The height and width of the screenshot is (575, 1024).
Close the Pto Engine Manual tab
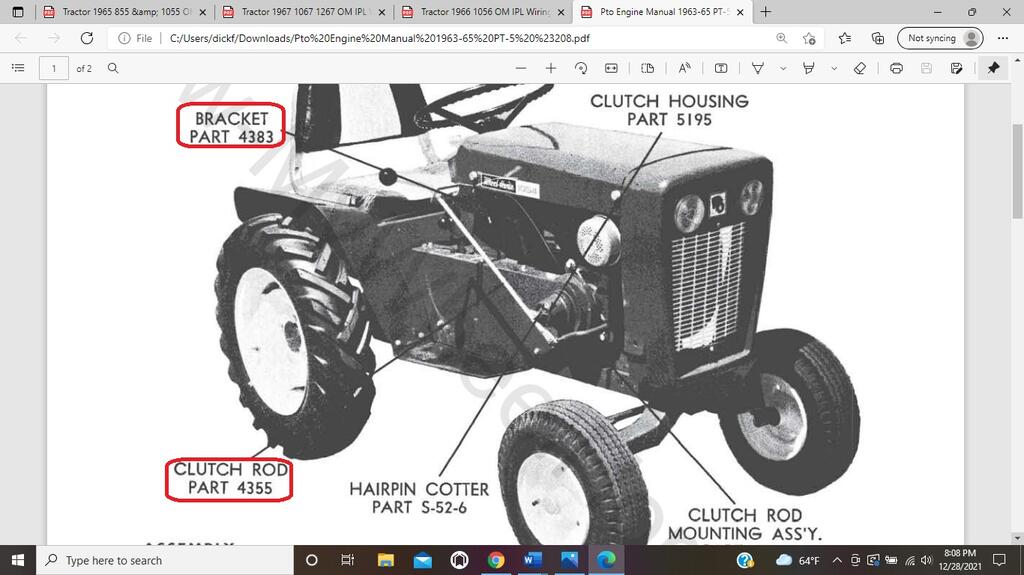tap(741, 12)
